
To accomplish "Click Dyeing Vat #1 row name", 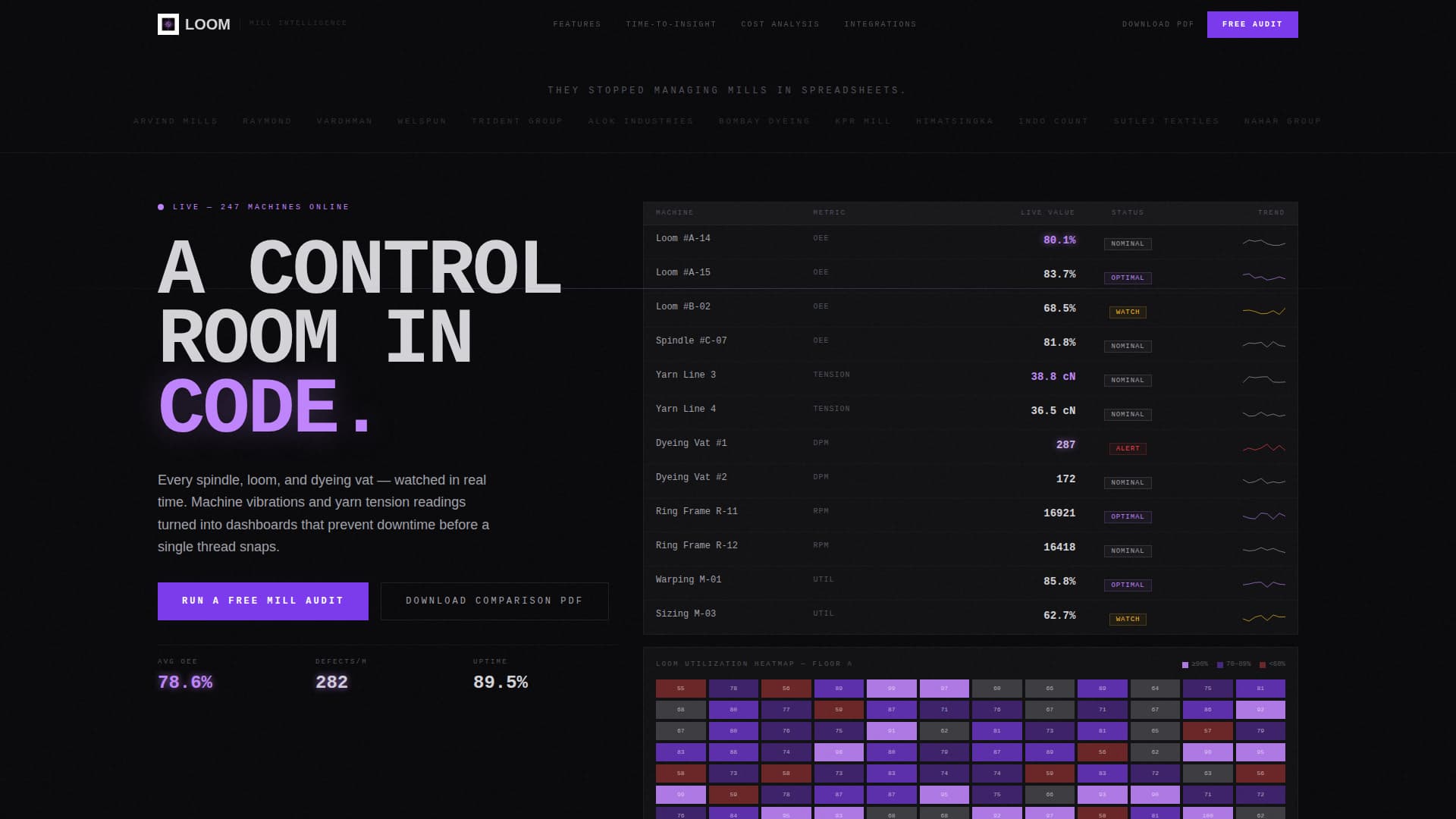I will [692, 443].
